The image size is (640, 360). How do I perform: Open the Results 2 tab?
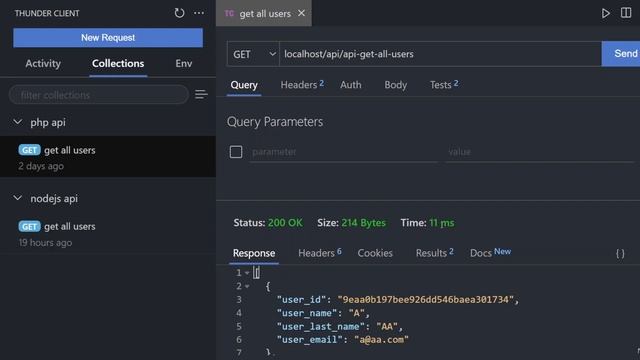click(434, 253)
